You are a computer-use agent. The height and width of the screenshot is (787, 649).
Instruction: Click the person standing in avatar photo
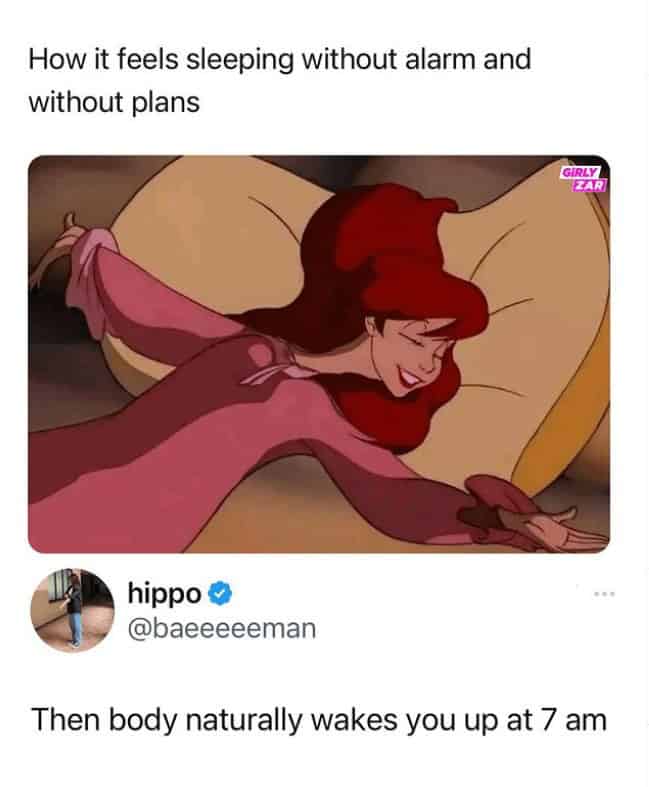pyautogui.click(x=74, y=610)
